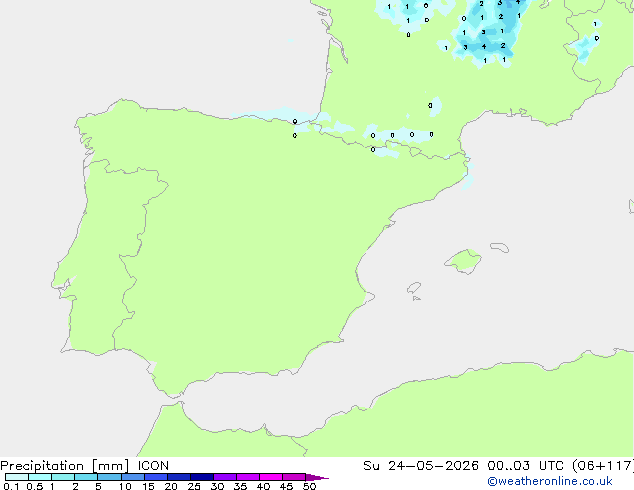The height and width of the screenshot is (490, 634).
Task: Click the island of Ibiza on the map
Action: (414, 288)
